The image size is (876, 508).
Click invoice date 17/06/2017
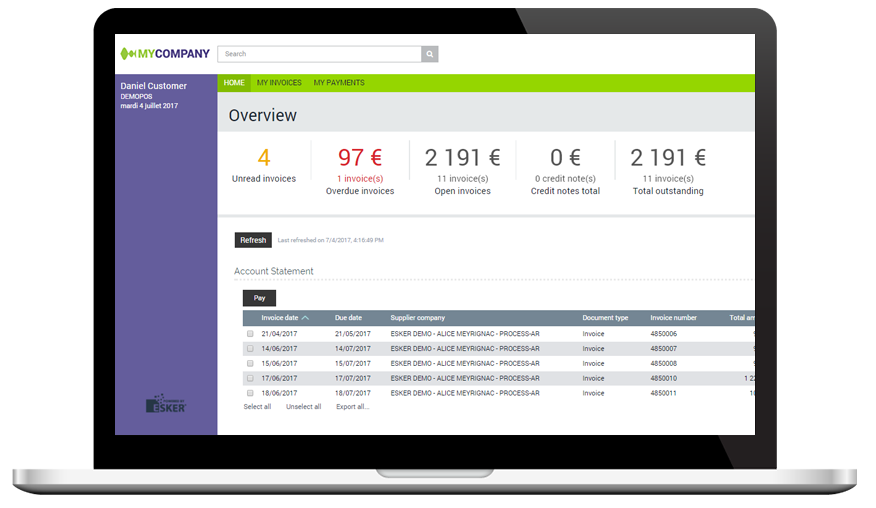click(279, 379)
